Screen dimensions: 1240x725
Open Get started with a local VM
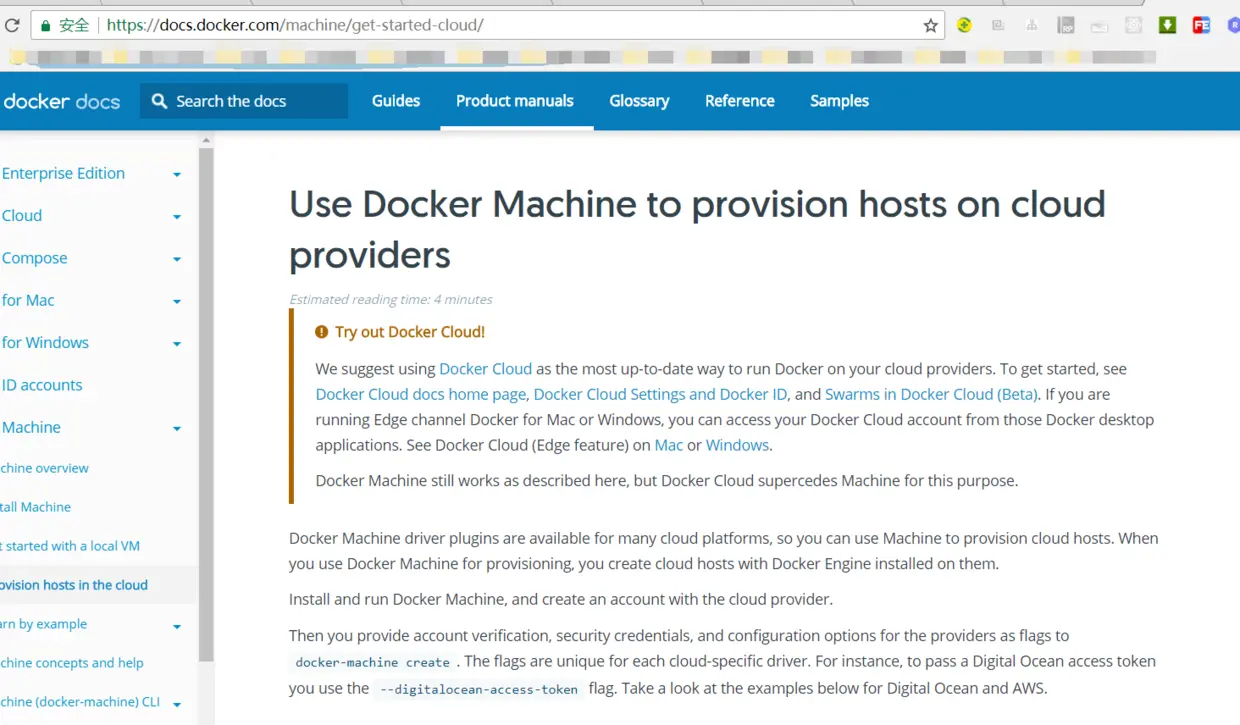(70, 546)
